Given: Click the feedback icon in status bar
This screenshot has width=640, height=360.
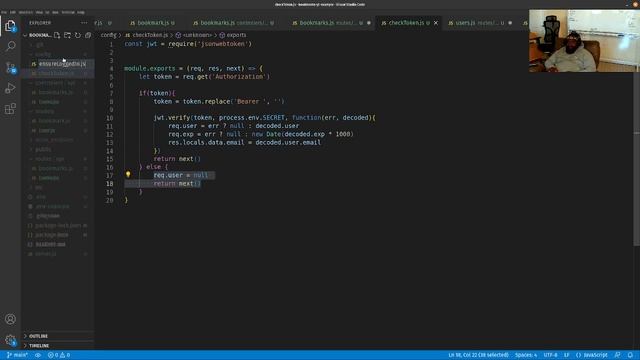Looking at the screenshot, I should coord(617,355).
